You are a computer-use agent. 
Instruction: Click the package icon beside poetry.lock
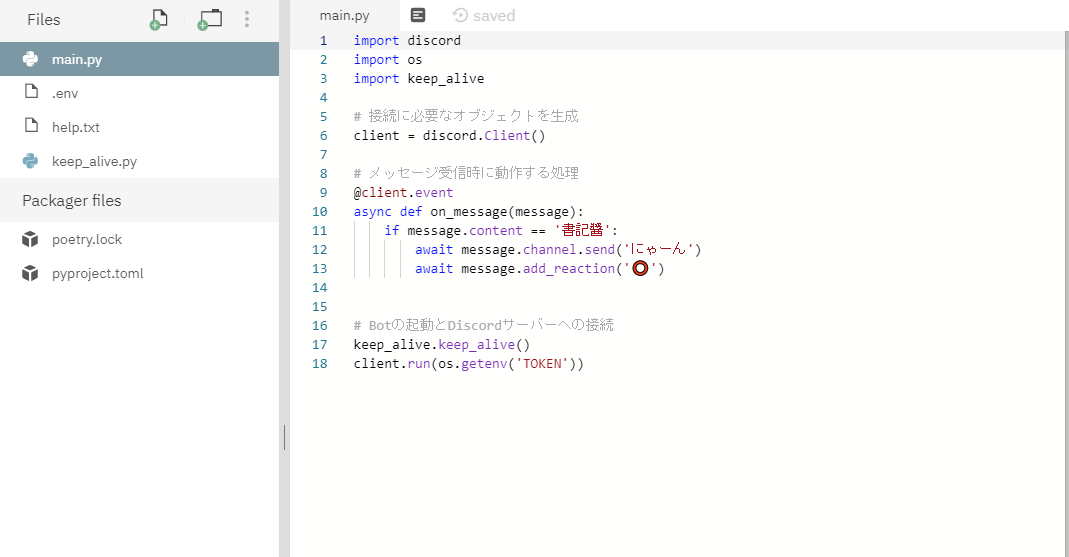click(x=30, y=239)
